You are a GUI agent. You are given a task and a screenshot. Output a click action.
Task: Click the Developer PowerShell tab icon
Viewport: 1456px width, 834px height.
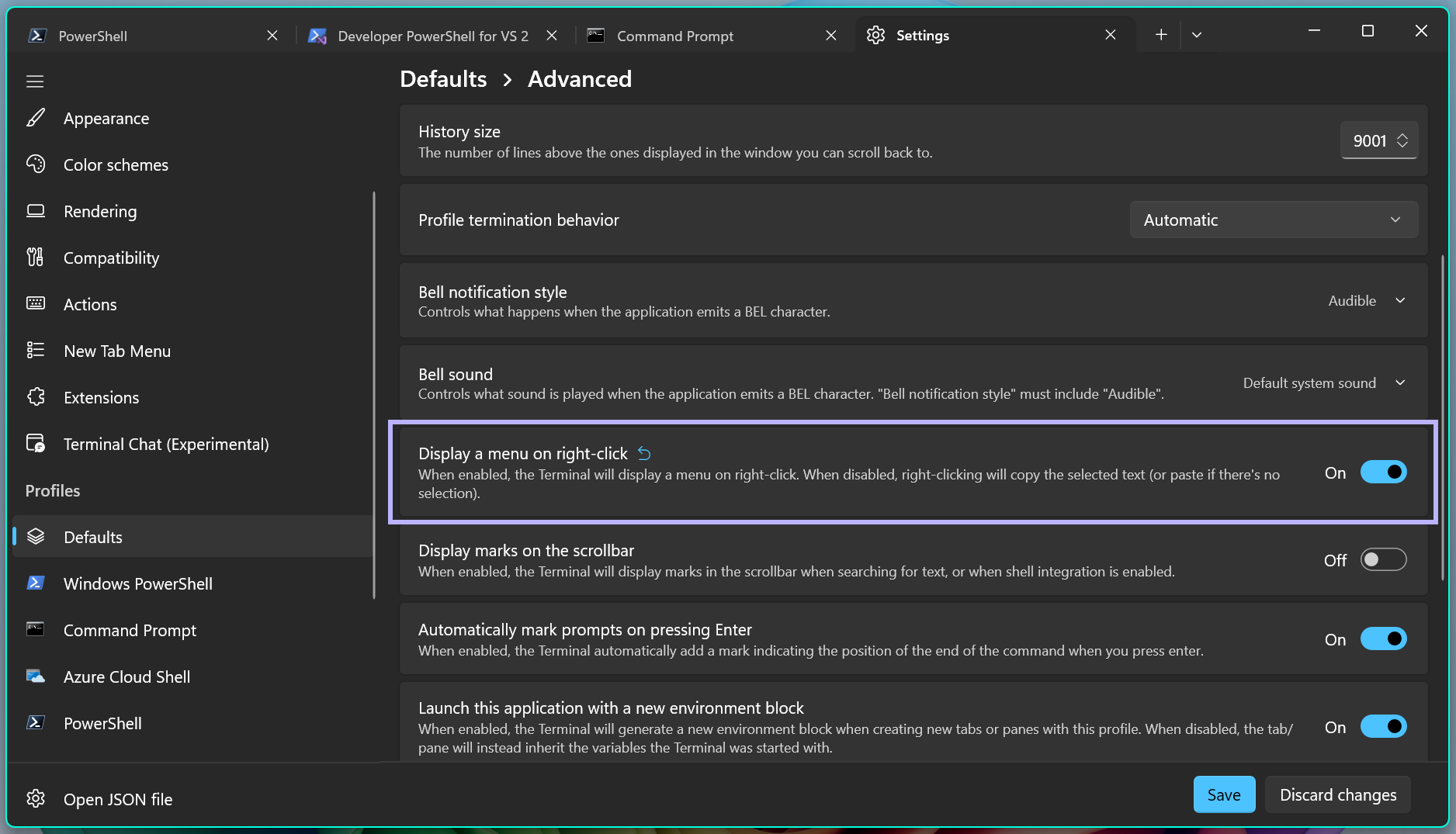tap(317, 36)
